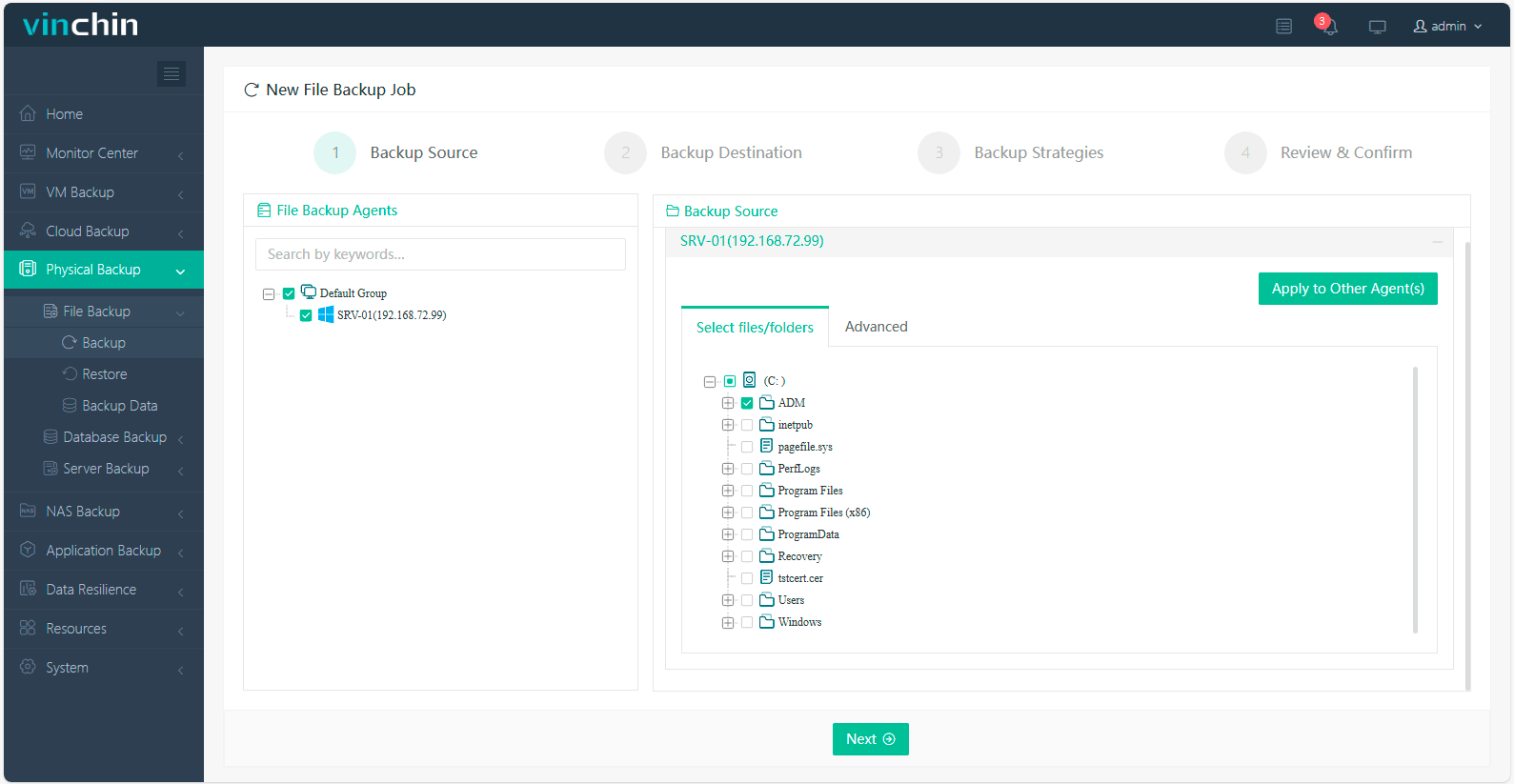
Task: Click step 1 Backup Source
Action: click(x=396, y=152)
